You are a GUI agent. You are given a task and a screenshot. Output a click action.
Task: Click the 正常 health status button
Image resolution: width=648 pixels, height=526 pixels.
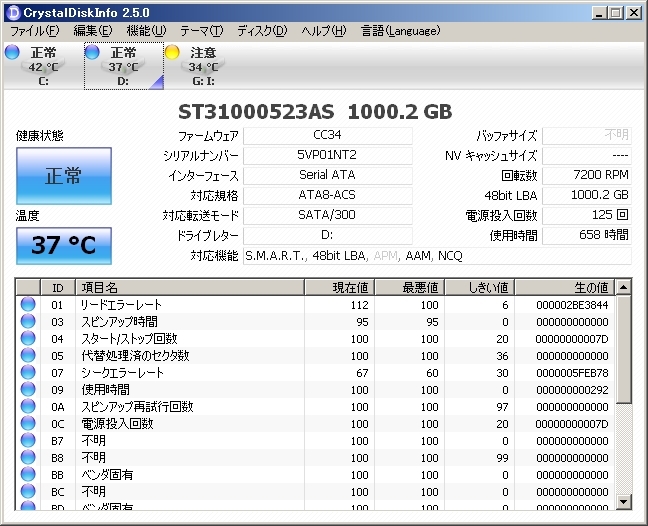click(x=63, y=177)
